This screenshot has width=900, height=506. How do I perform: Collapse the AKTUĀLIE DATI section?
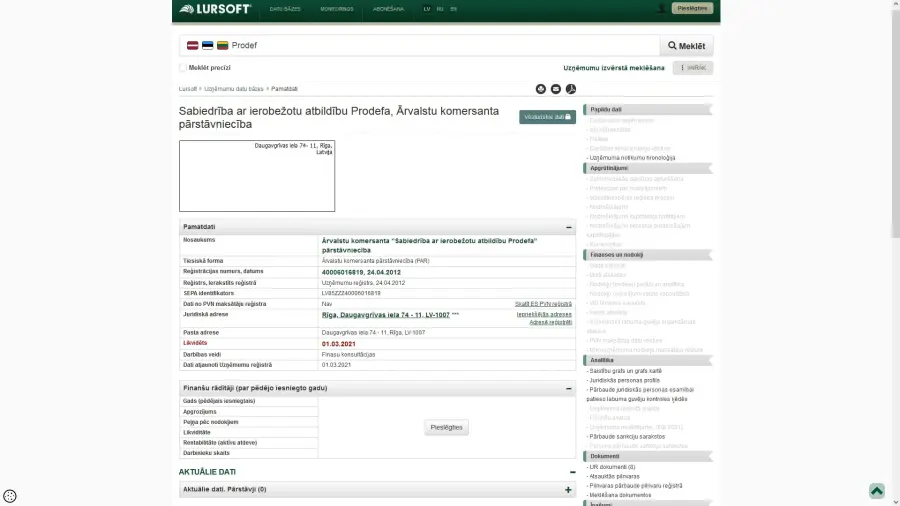pos(572,472)
